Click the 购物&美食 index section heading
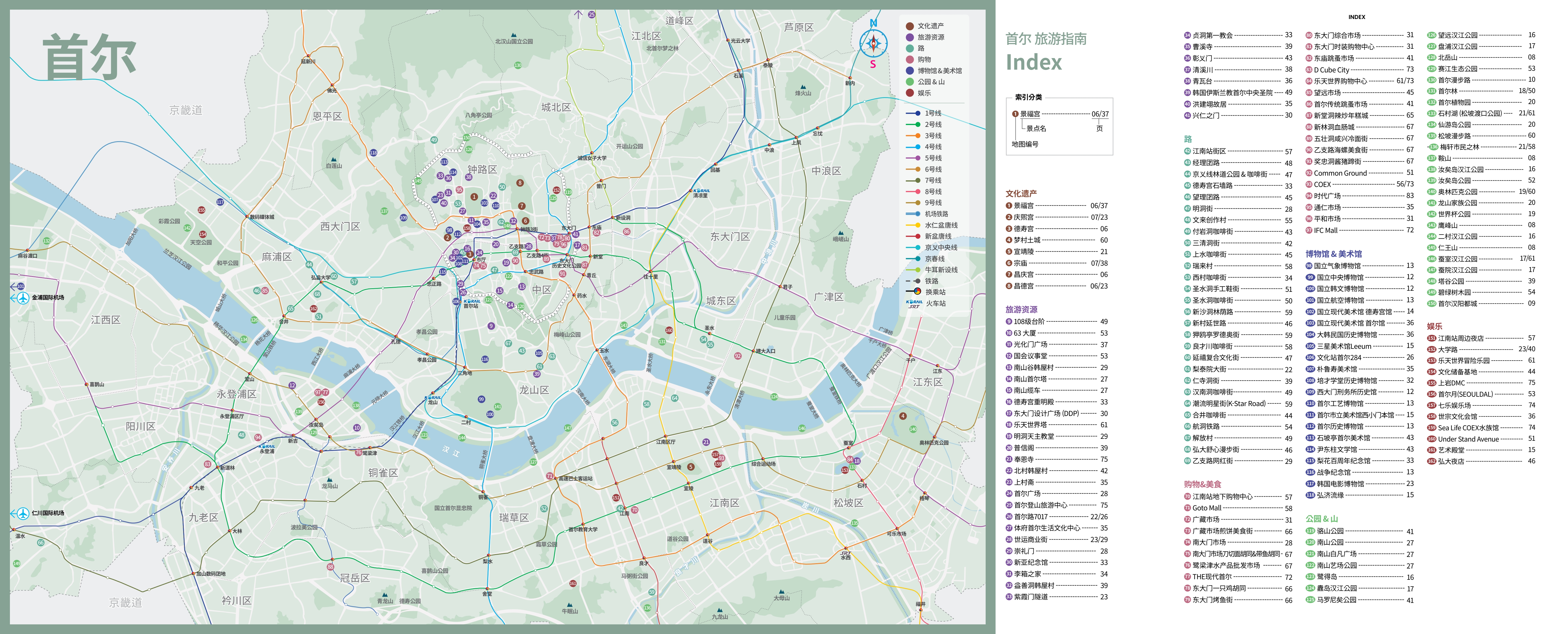Viewport: 1568px width, 634px height. click(x=1202, y=484)
